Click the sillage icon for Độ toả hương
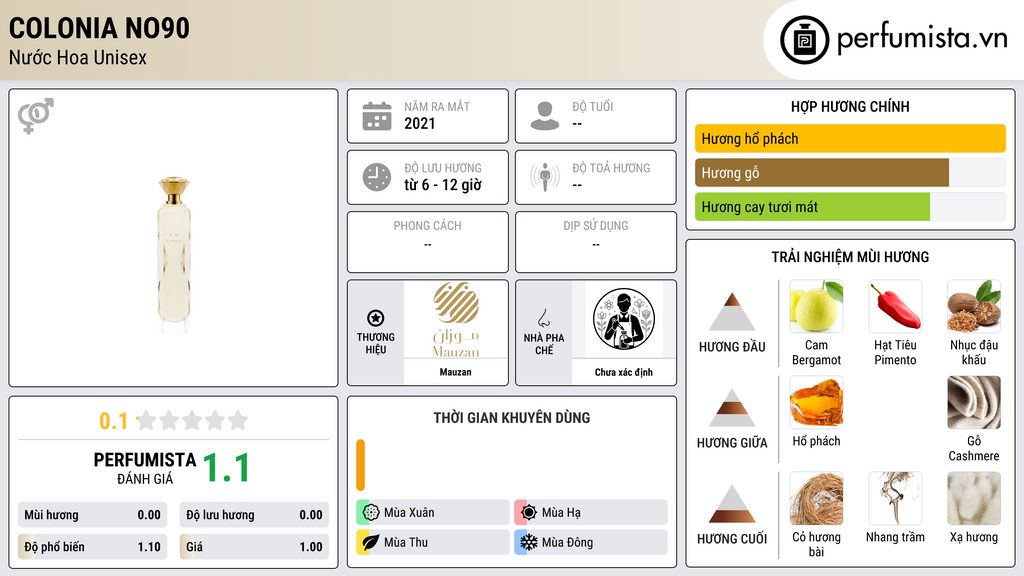The height and width of the screenshot is (576, 1024). coord(545,177)
